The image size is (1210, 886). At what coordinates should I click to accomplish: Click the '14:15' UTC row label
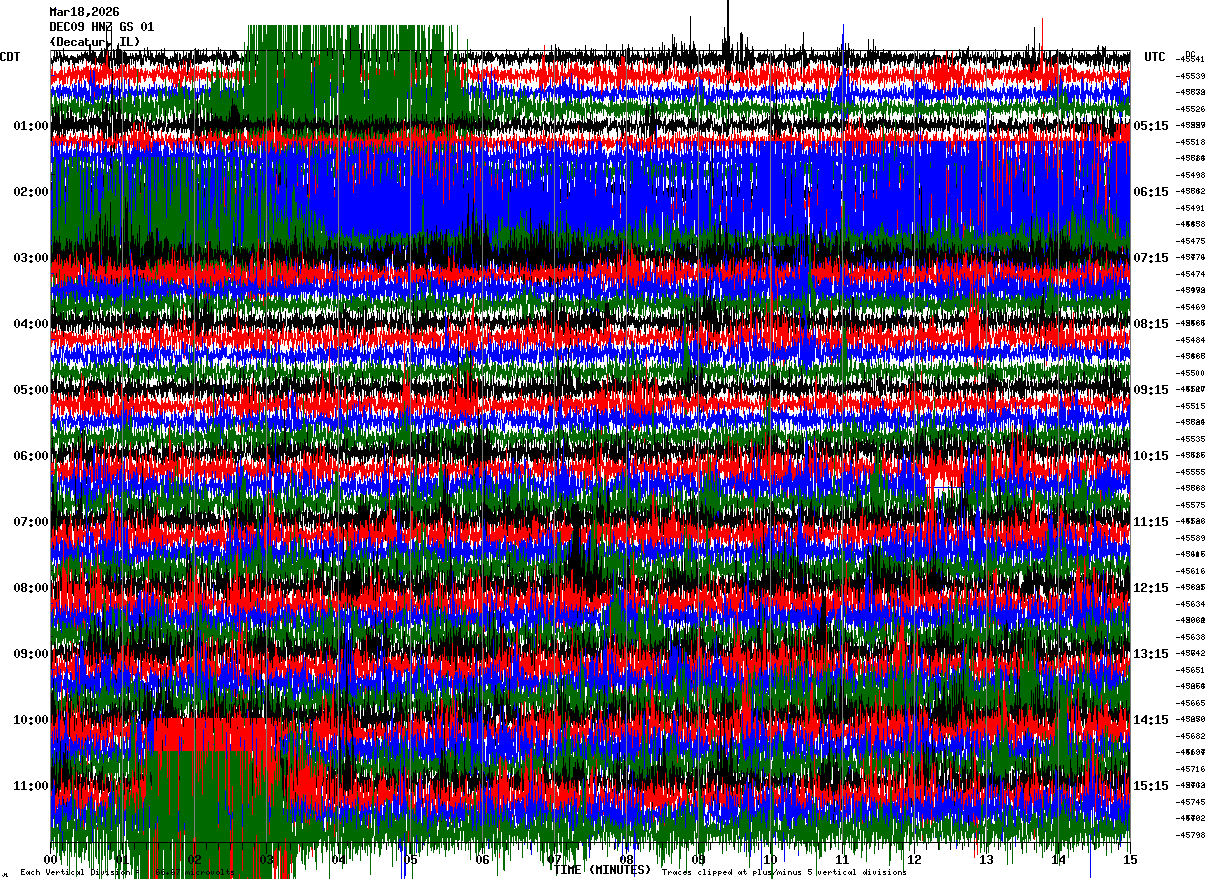(1151, 720)
